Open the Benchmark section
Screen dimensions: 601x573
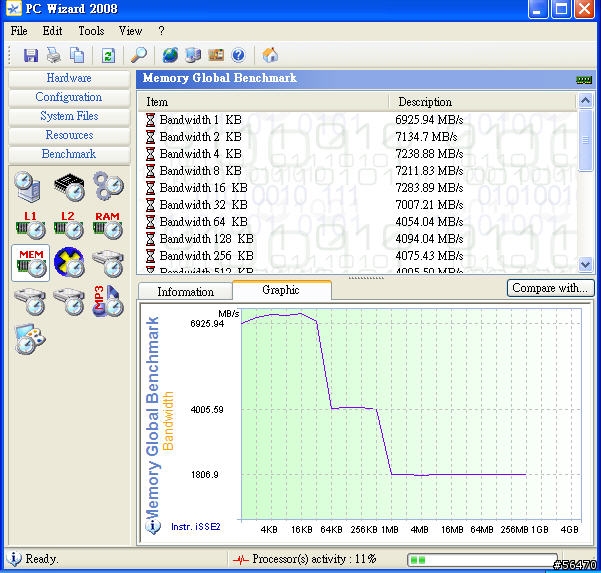69,154
